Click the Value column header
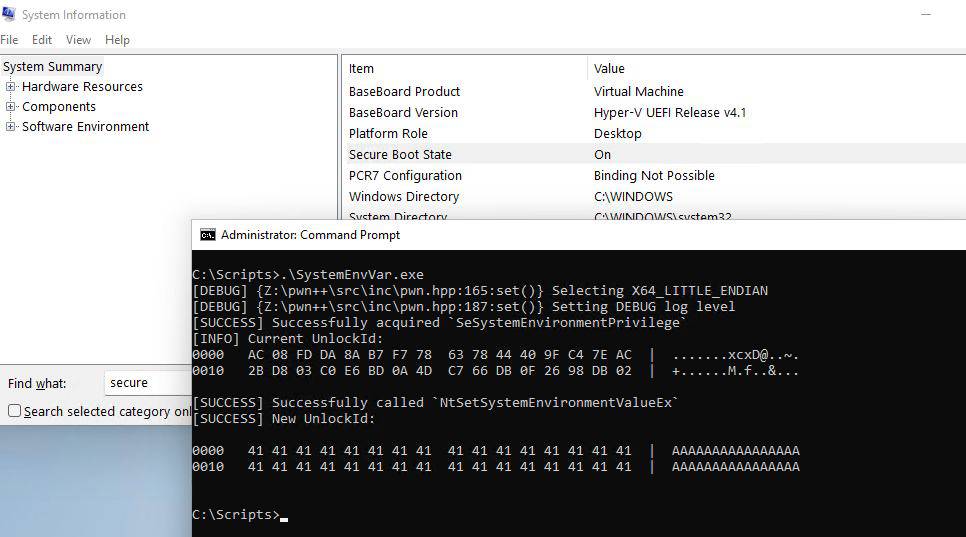The width and height of the screenshot is (966, 537). click(609, 69)
